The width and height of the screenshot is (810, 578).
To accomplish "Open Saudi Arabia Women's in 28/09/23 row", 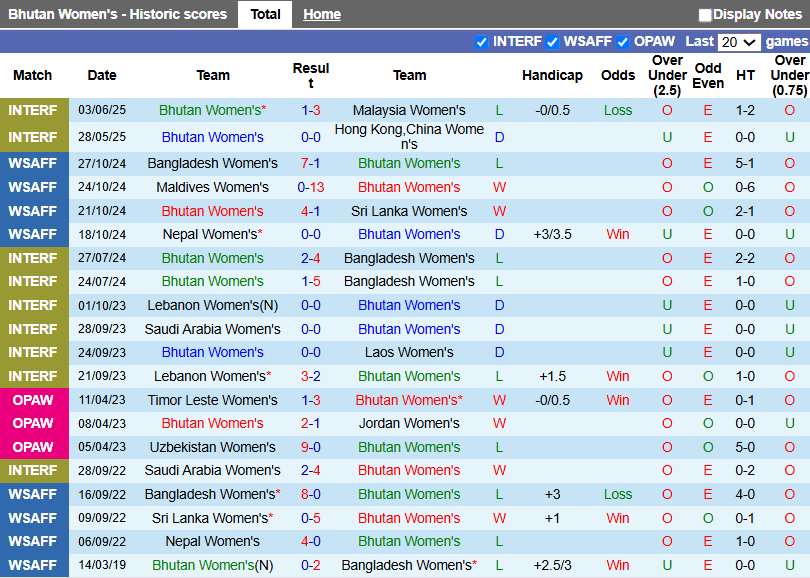I will click(x=212, y=329).
